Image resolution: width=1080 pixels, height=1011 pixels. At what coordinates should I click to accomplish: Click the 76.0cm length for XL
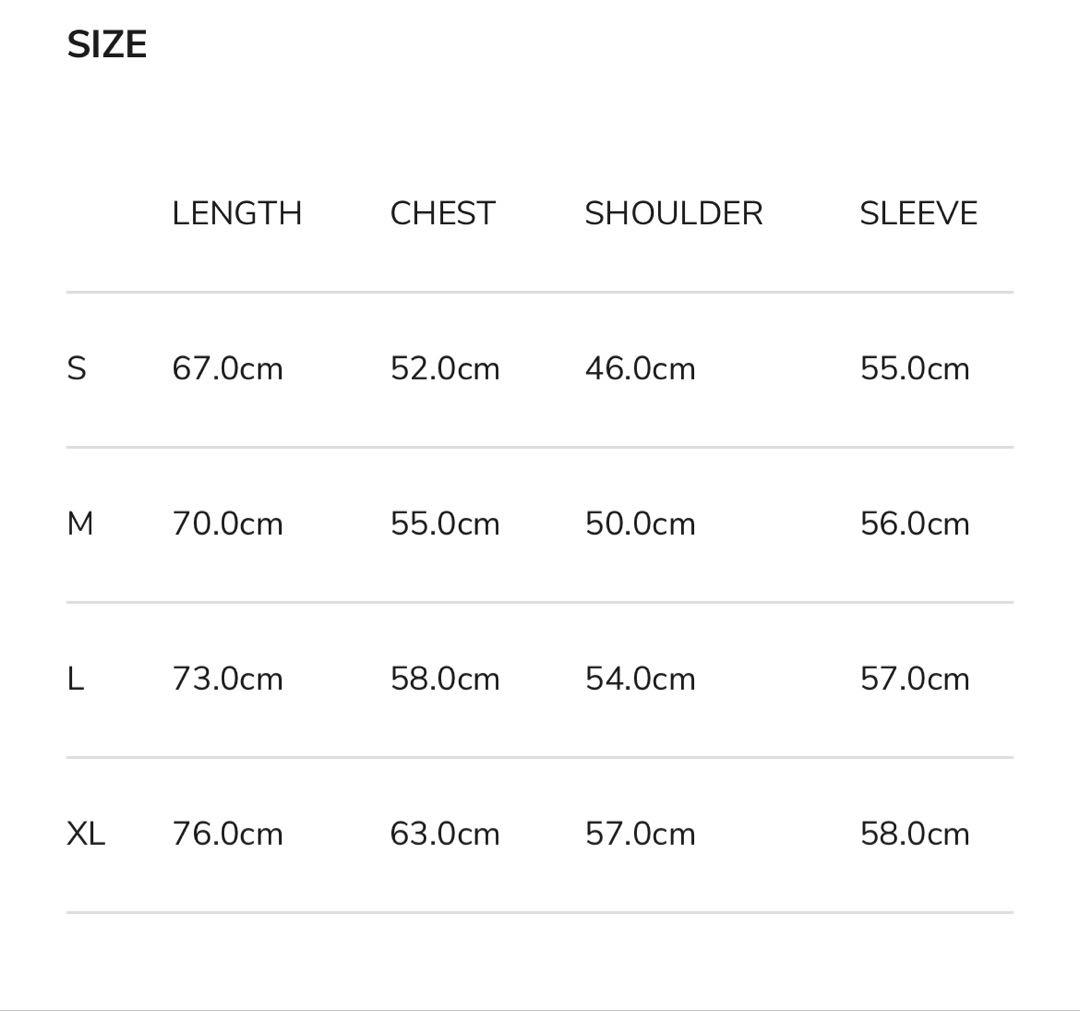[227, 834]
